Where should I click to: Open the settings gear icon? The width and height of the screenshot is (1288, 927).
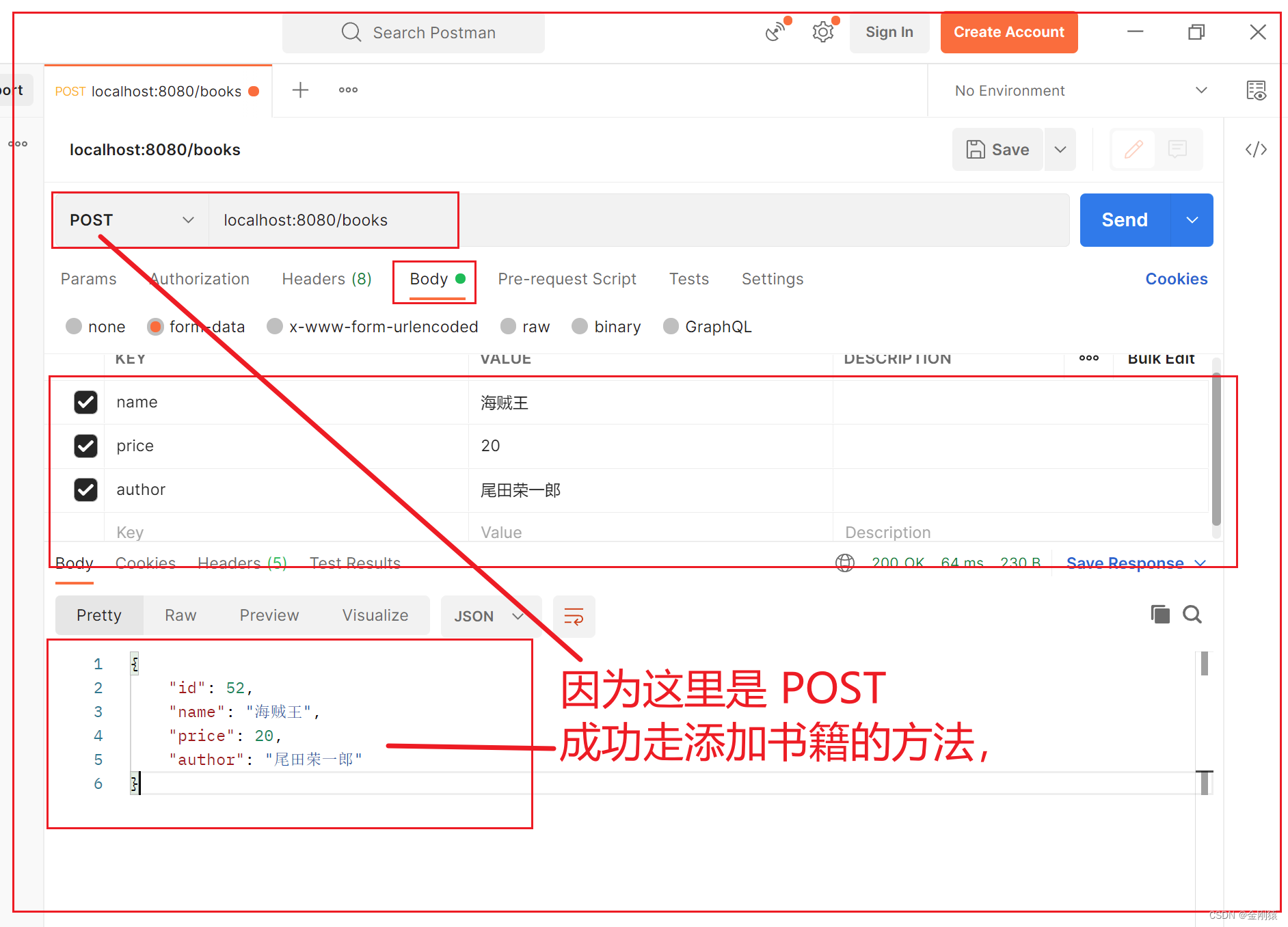[x=823, y=32]
